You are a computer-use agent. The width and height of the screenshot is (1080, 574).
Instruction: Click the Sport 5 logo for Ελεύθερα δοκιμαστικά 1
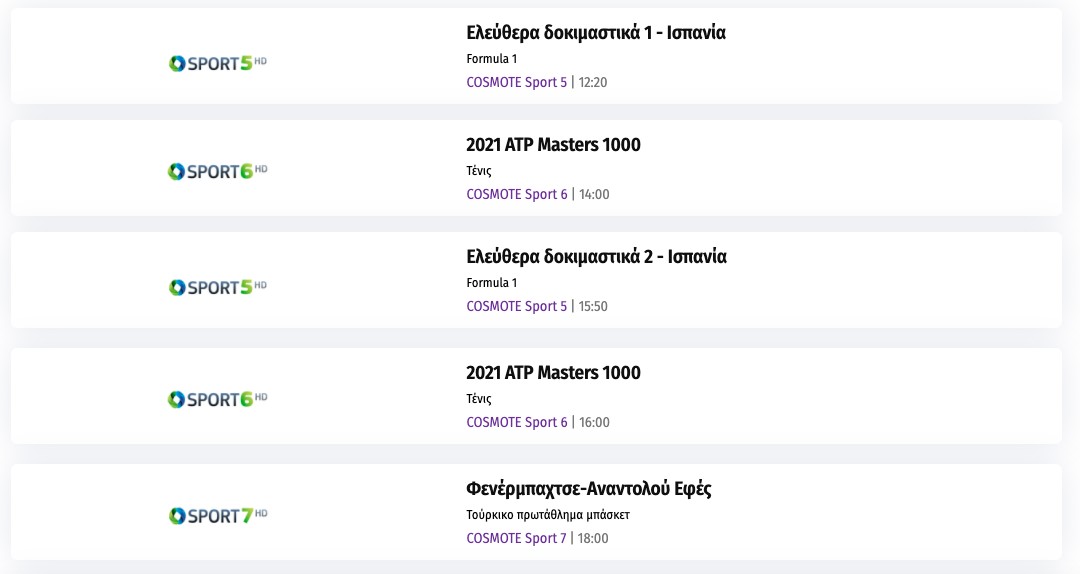(218, 63)
